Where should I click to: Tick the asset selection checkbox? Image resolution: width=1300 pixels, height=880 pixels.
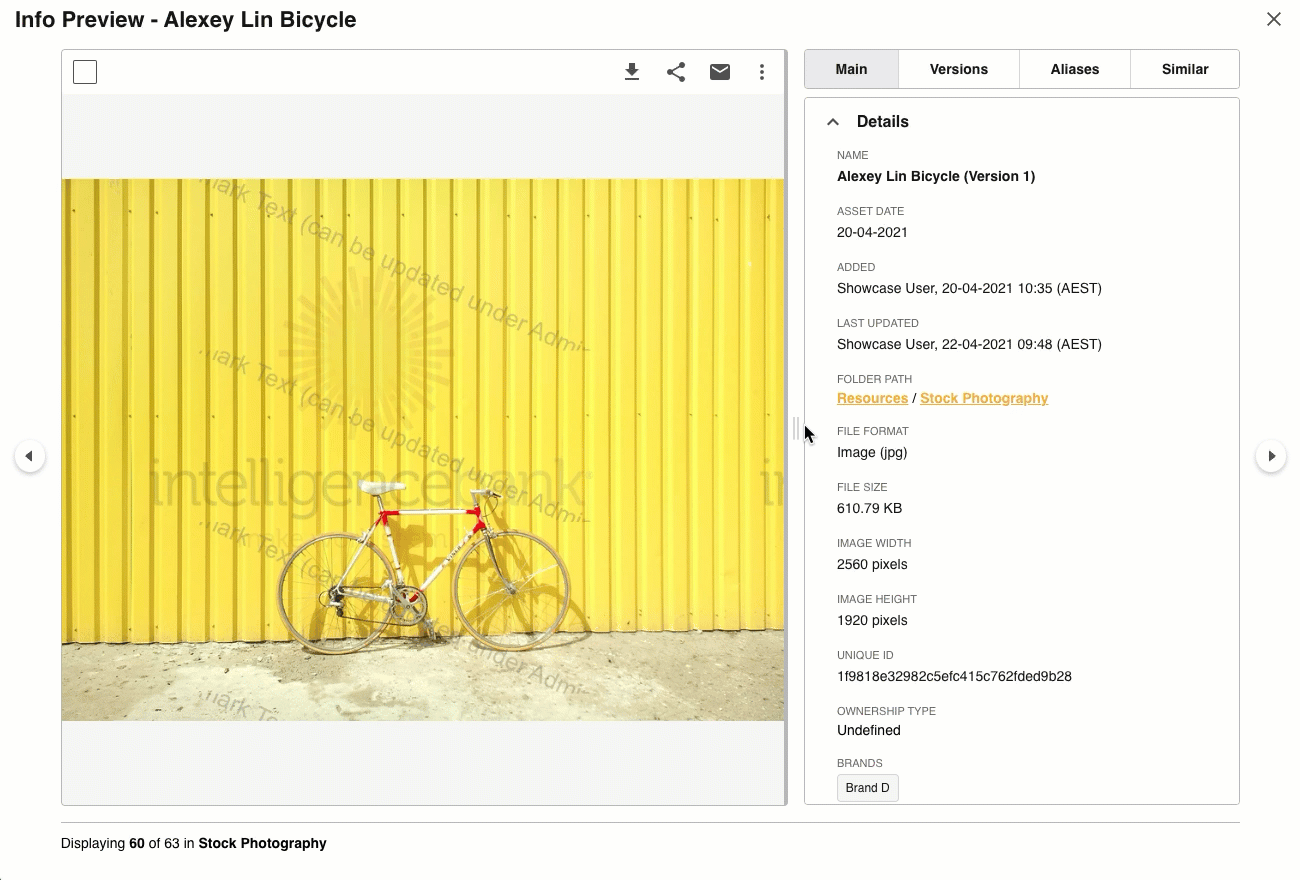click(85, 72)
